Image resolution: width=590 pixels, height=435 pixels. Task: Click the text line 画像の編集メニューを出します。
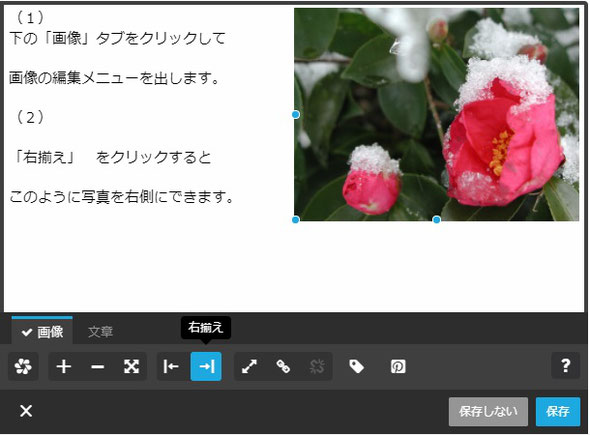114,78
